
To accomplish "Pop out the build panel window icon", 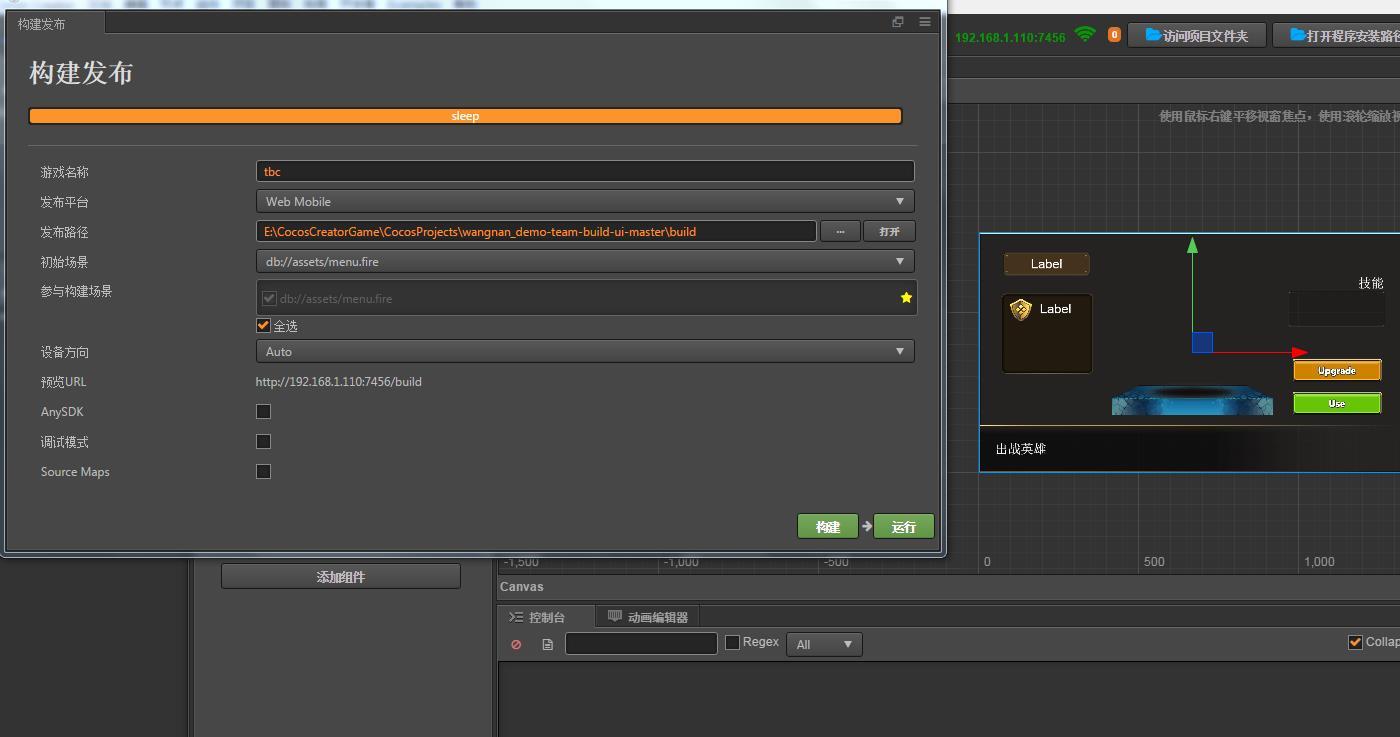I will 898,22.
